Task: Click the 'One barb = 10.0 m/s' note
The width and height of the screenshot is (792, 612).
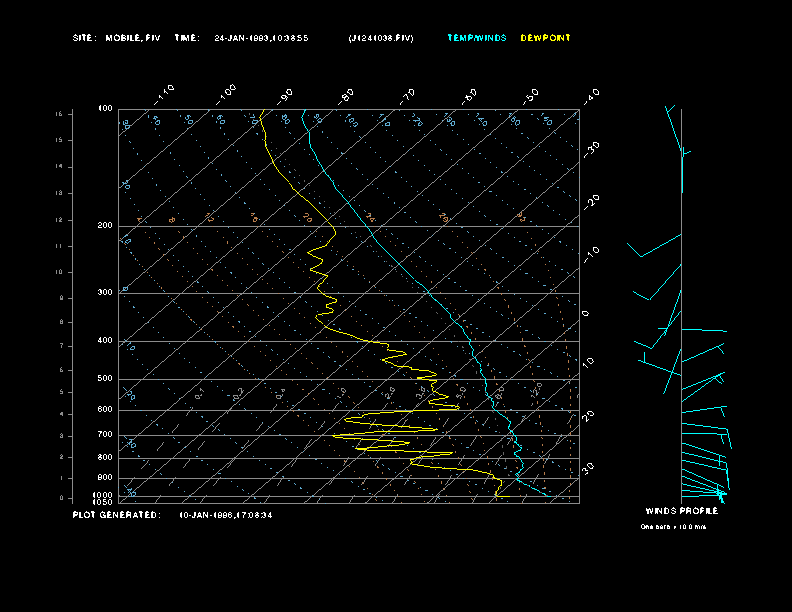Action: click(673, 527)
